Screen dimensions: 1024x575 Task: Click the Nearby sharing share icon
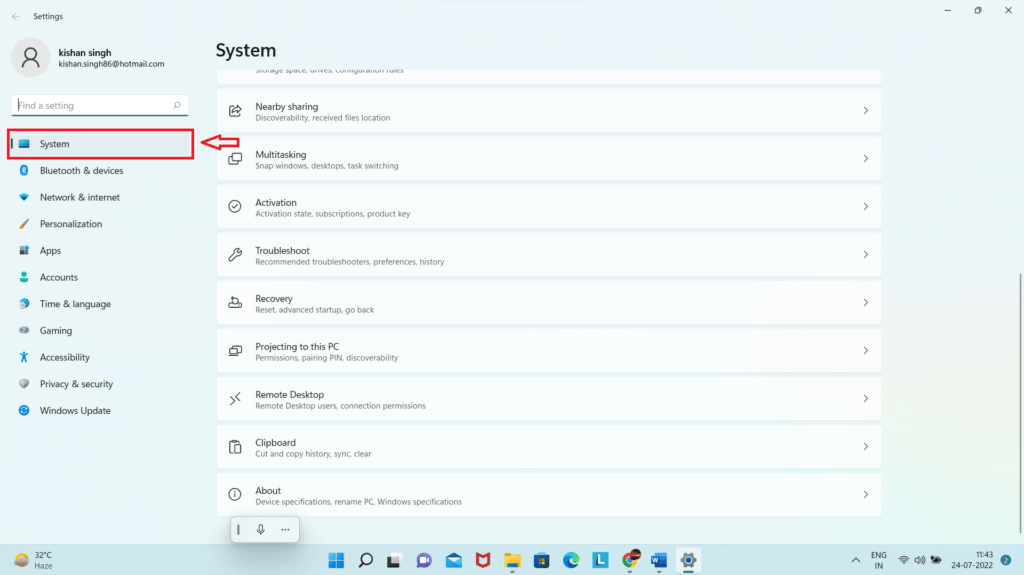(x=235, y=111)
